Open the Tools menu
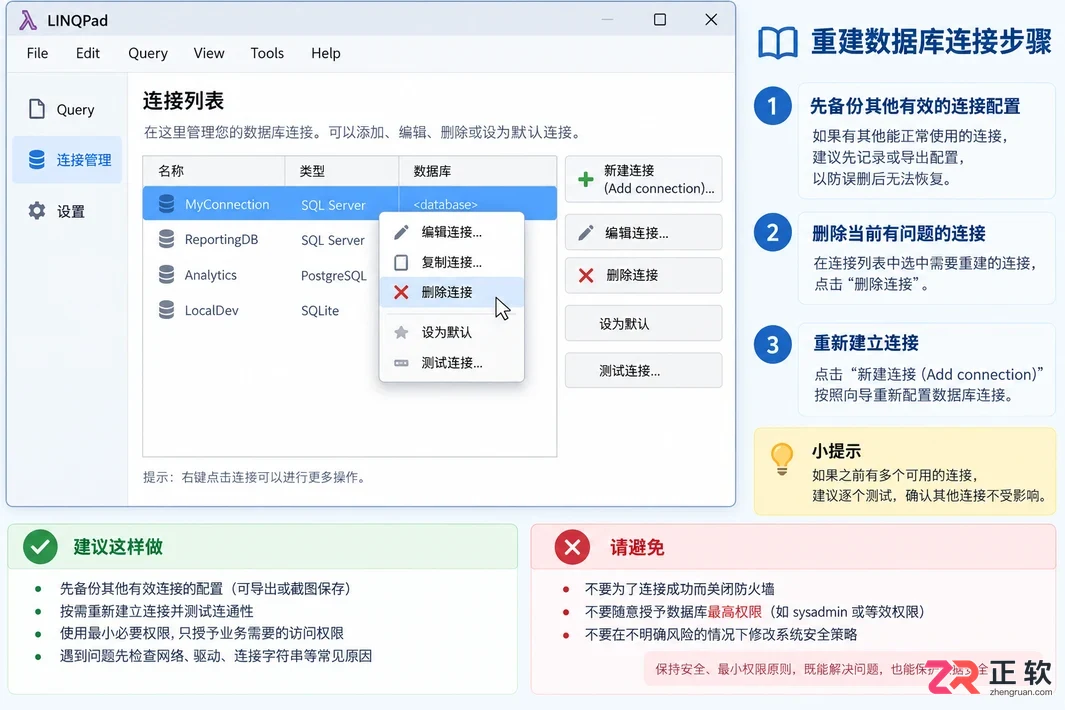The width and height of the screenshot is (1065, 710). click(x=267, y=53)
